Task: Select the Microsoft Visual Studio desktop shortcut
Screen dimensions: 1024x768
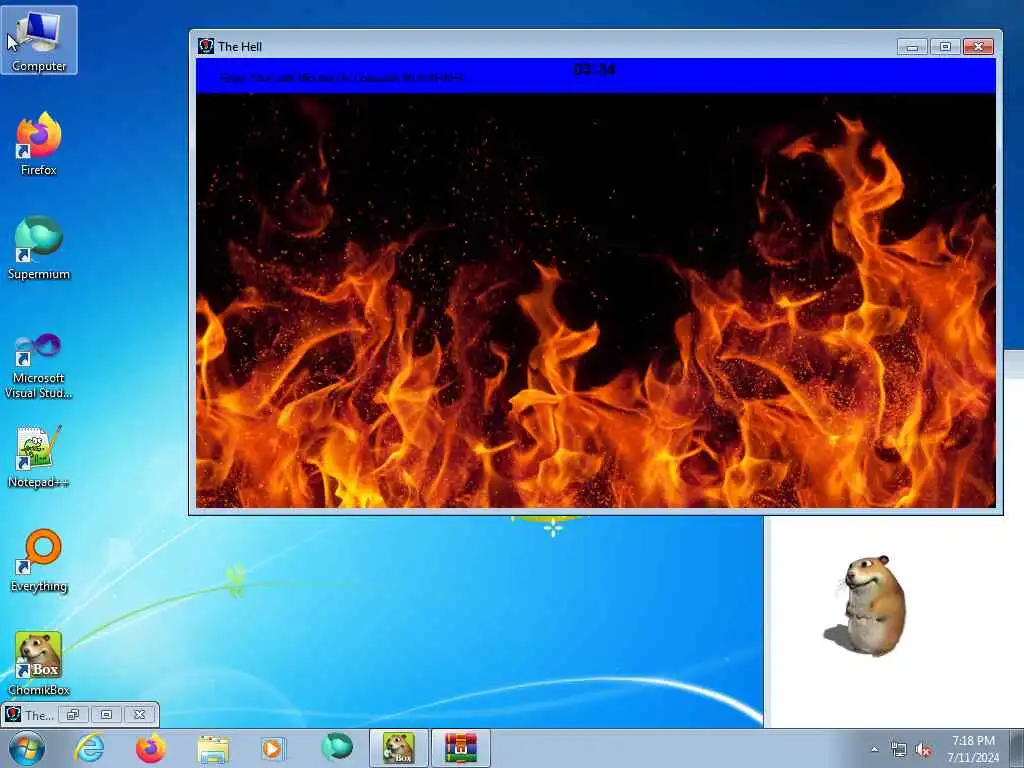Action: coord(39,366)
